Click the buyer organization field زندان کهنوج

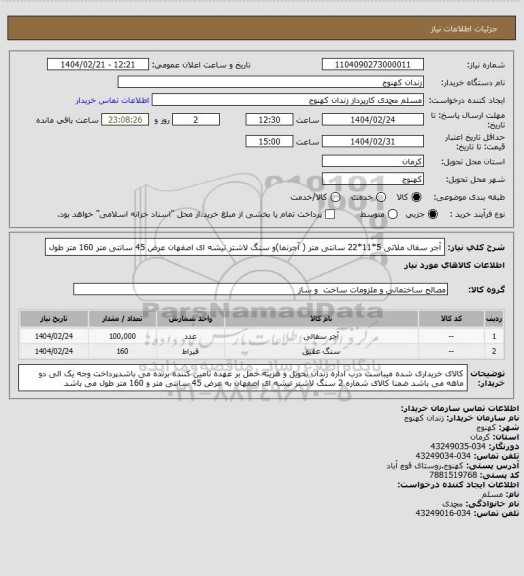(270, 82)
